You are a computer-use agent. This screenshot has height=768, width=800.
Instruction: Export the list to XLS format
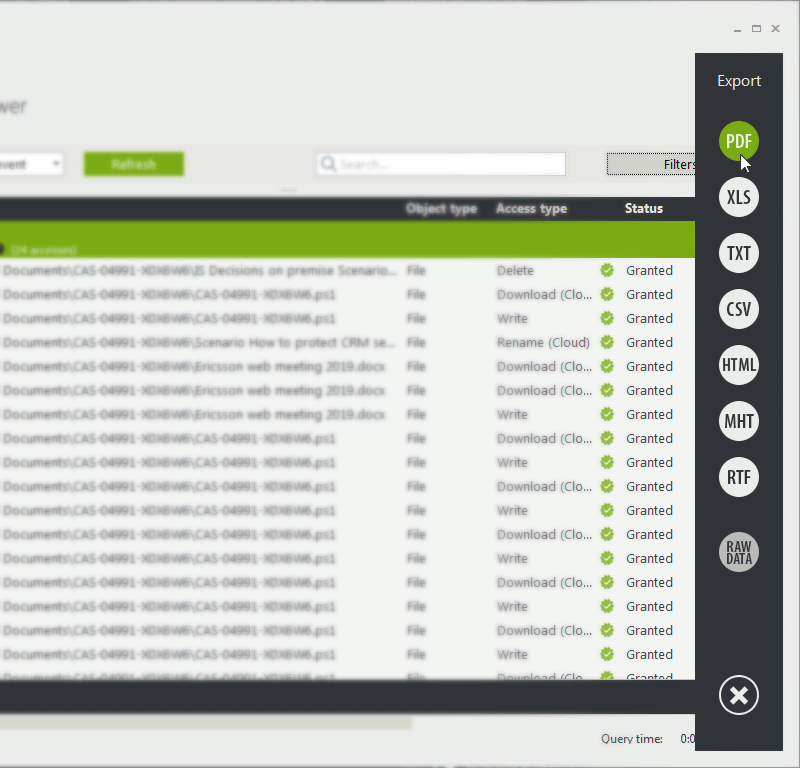tap(738, 197)
